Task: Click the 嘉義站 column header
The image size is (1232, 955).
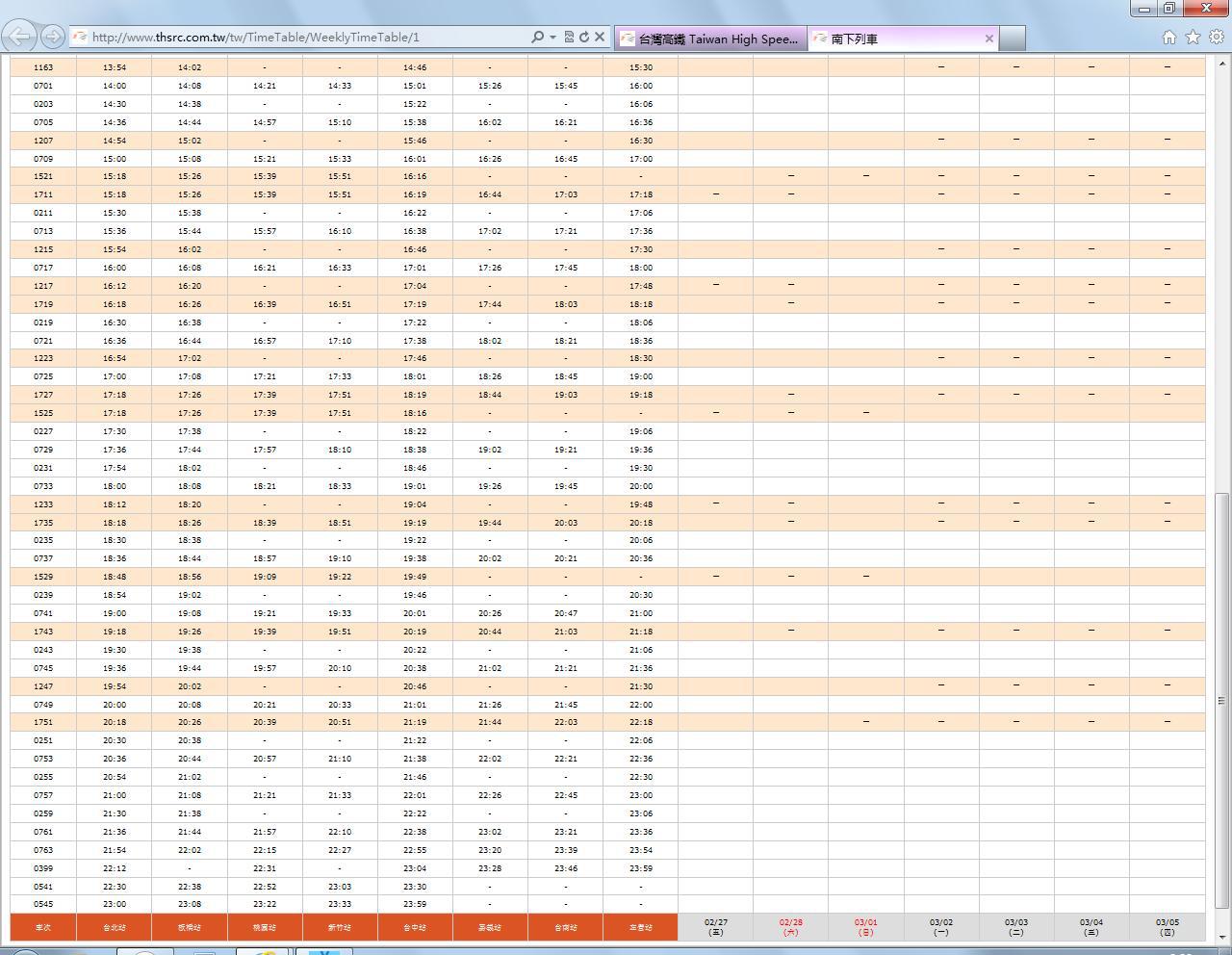Action: click(490, 927)
